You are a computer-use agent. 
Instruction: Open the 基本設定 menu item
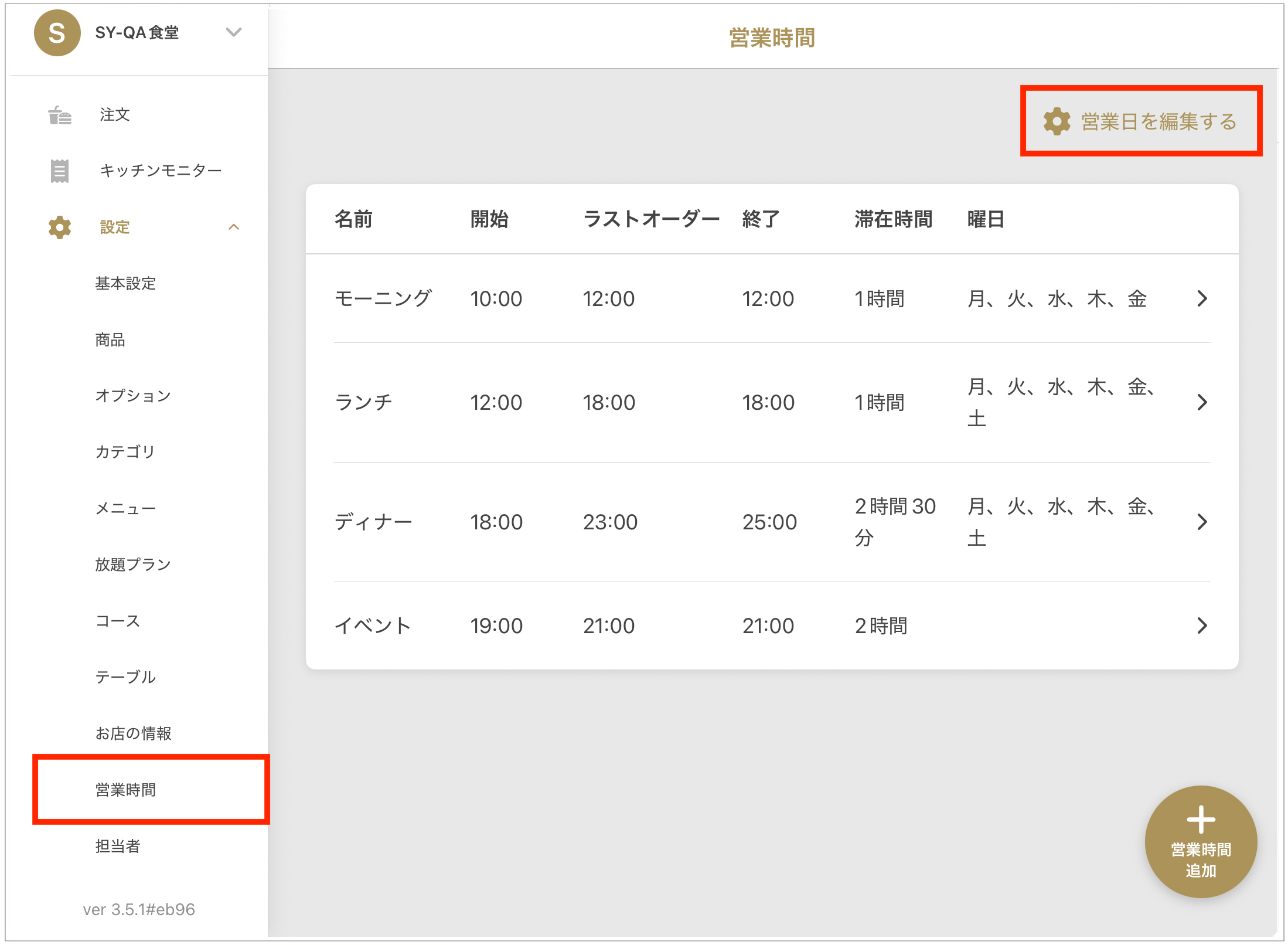tap(125, 283)
